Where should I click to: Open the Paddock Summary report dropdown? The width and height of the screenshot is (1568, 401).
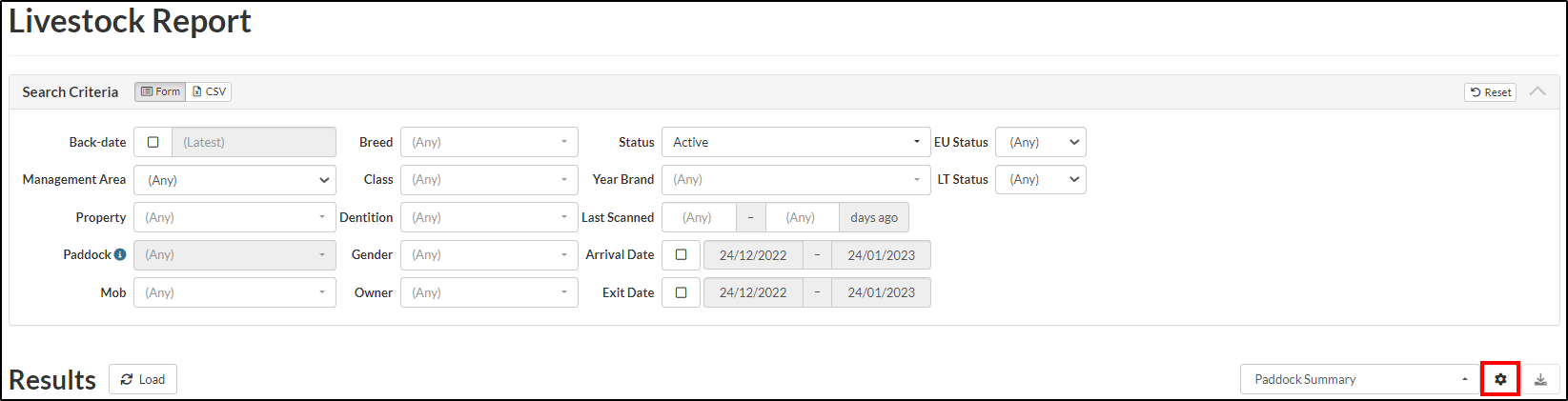[x=1359, y=379]
